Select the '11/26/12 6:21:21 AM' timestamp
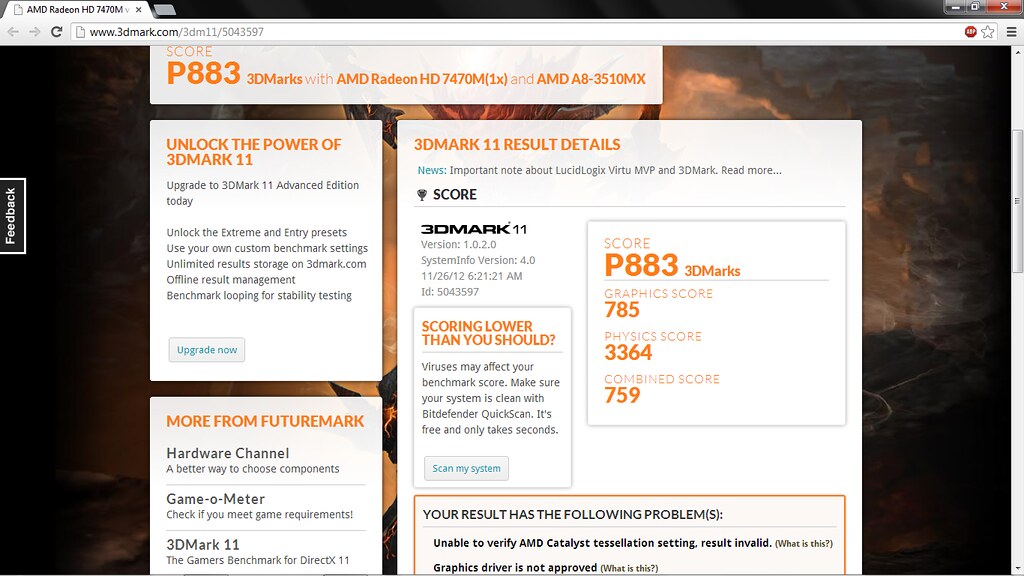The height and width of the screenshot is (576, 1024). (x=472, y=276)
